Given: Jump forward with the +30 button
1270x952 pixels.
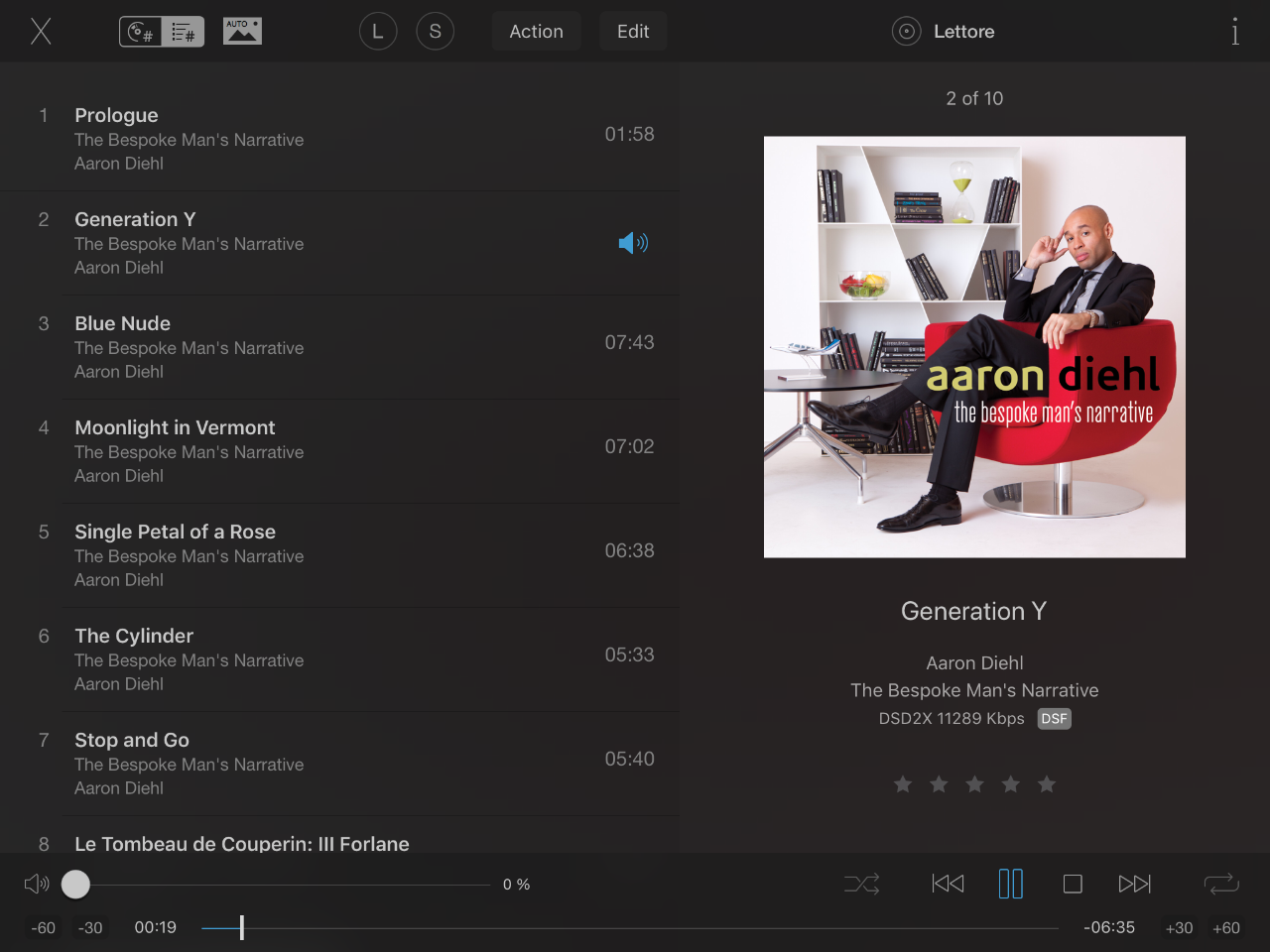Looking at the screenshot, I should [x=1179, y=928].
